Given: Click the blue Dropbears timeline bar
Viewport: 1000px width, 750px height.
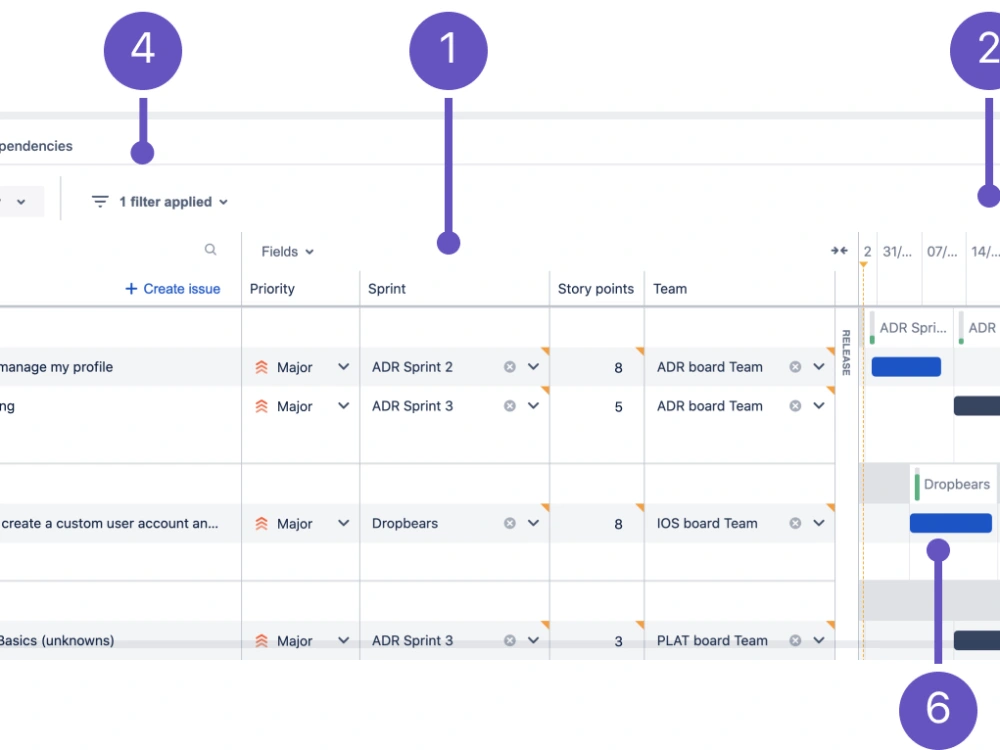Looking at the screenshot, I should point(949,523).
